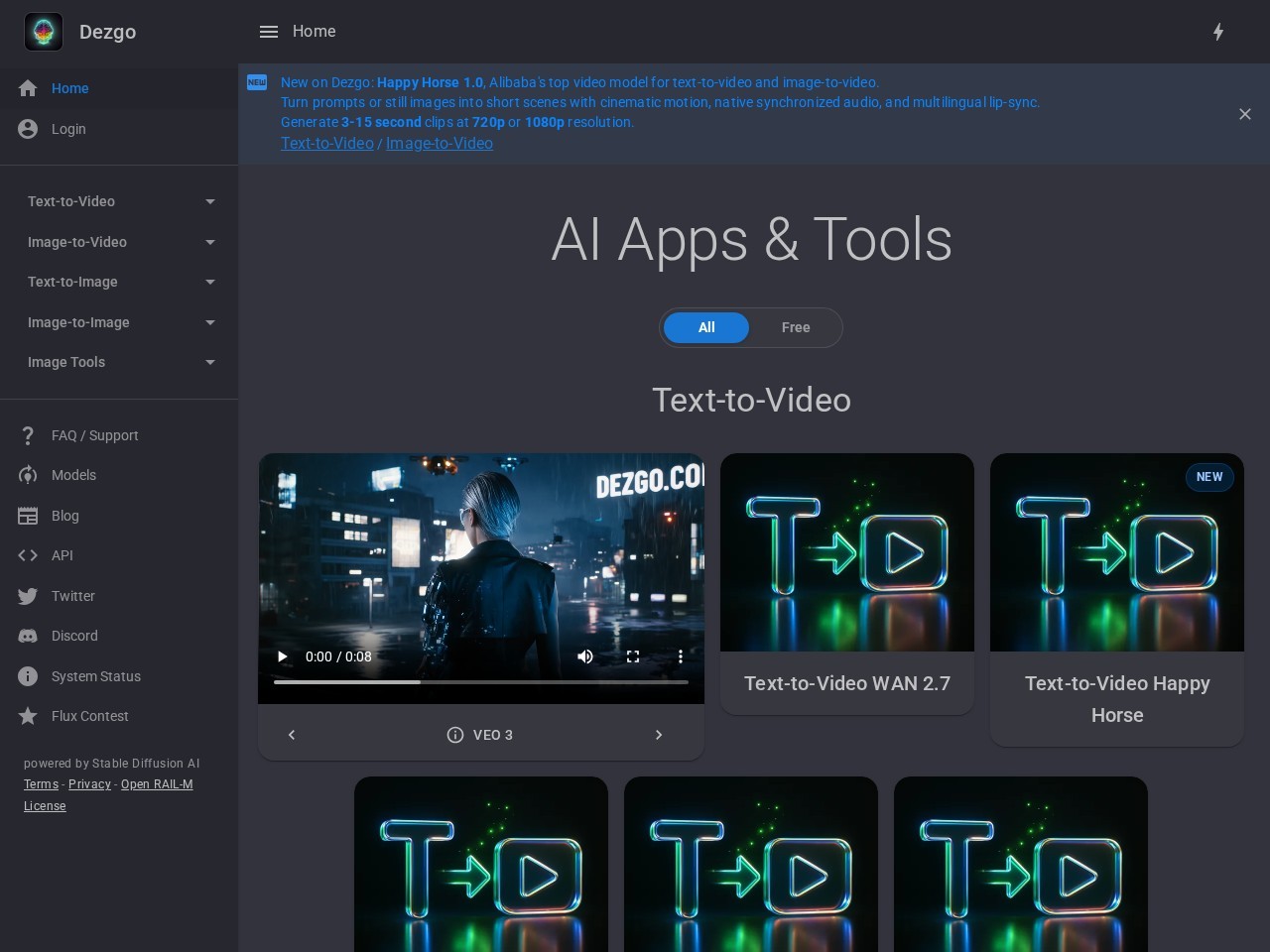Play the VEO 3 preview video
The width and height of the screenshot is (1270, 952).
[283, 656]
